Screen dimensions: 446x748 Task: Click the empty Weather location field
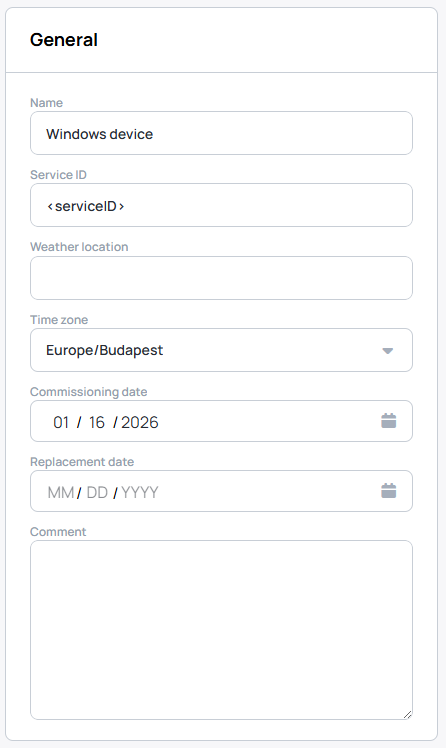pos(221,278)
